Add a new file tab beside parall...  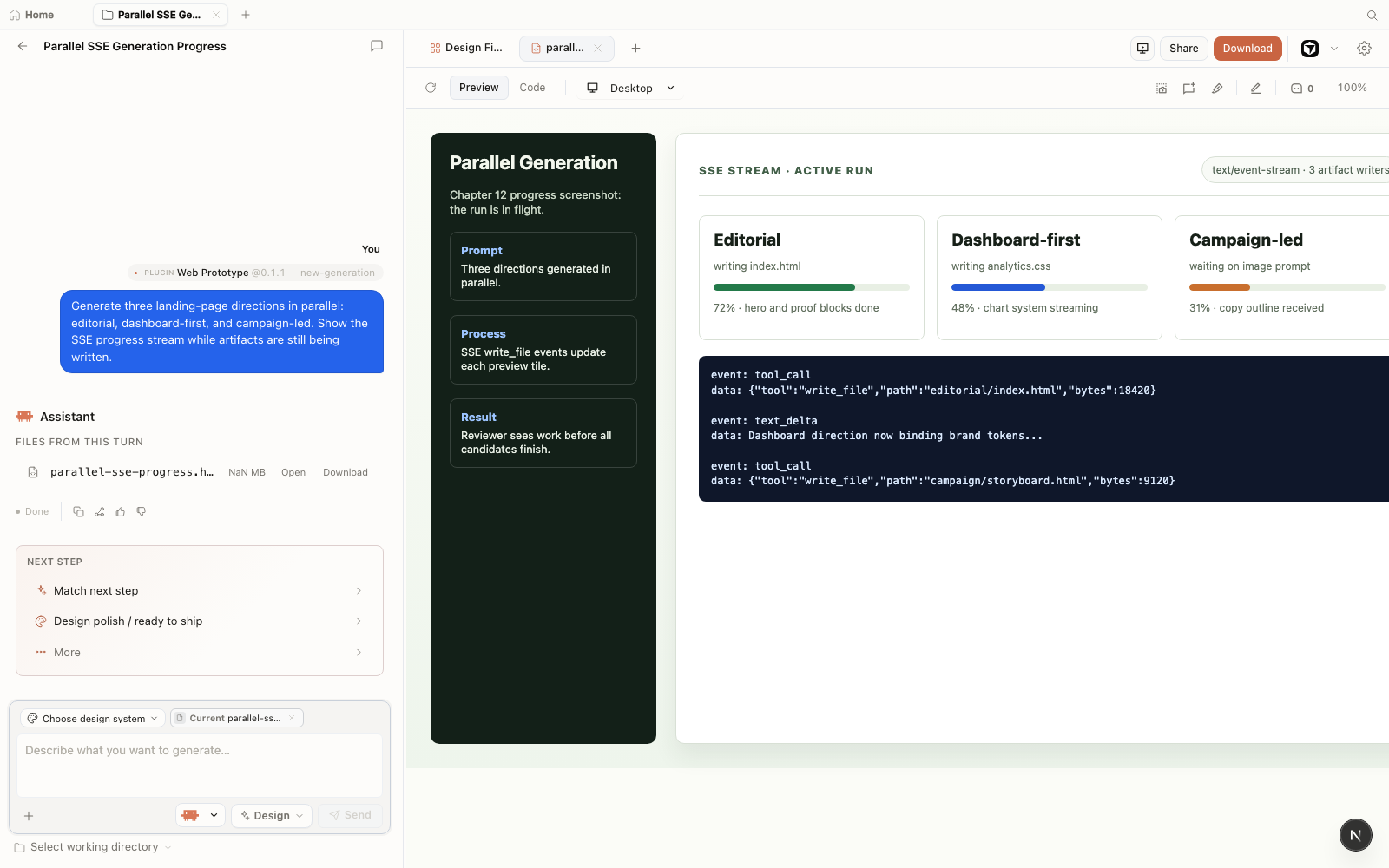coord(635,49)
